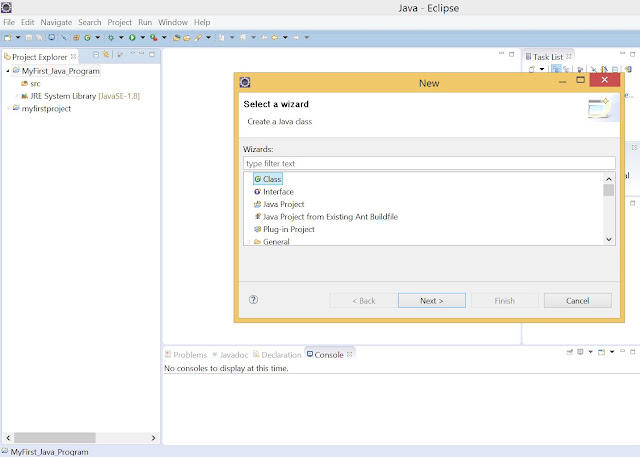Open the Back history dropdown arrow

[285, 38]
